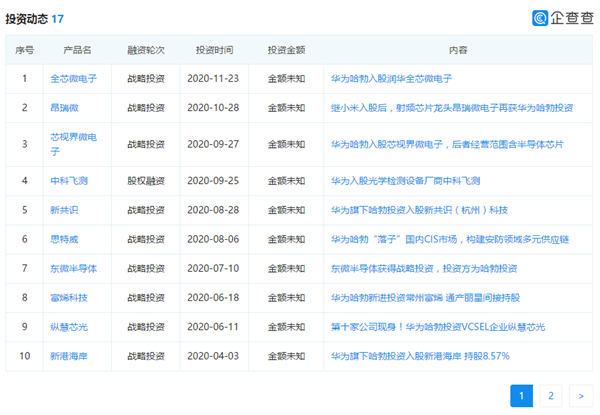
Task: Open article 东微半导体获得战略投资
Action: pyautogui.click(x=424, y=269)
